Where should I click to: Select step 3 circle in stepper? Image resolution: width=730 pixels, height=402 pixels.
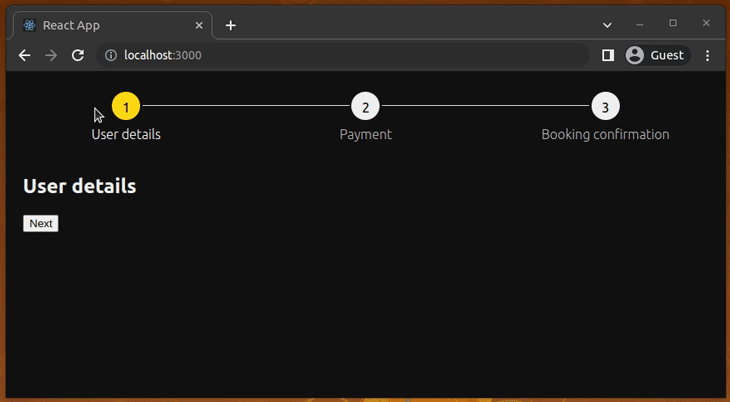click(x=605, y=106)
